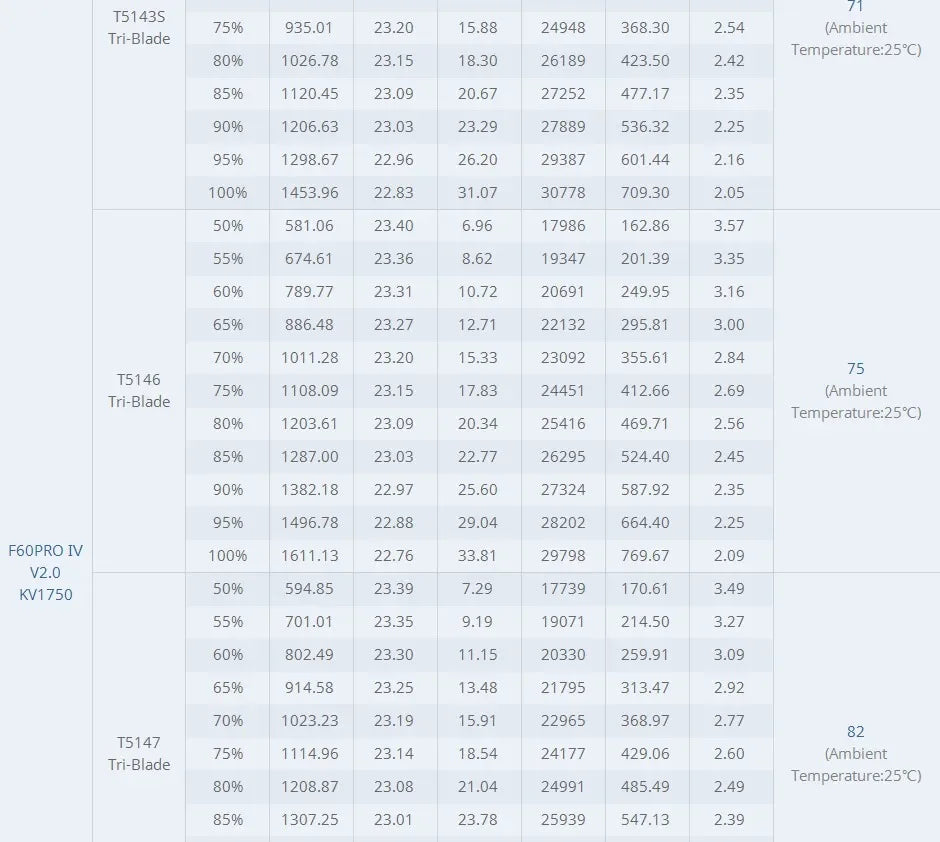Click the thrust value 1453.96
The height and width of the screenshot is (842, 940).
point(310,192)
